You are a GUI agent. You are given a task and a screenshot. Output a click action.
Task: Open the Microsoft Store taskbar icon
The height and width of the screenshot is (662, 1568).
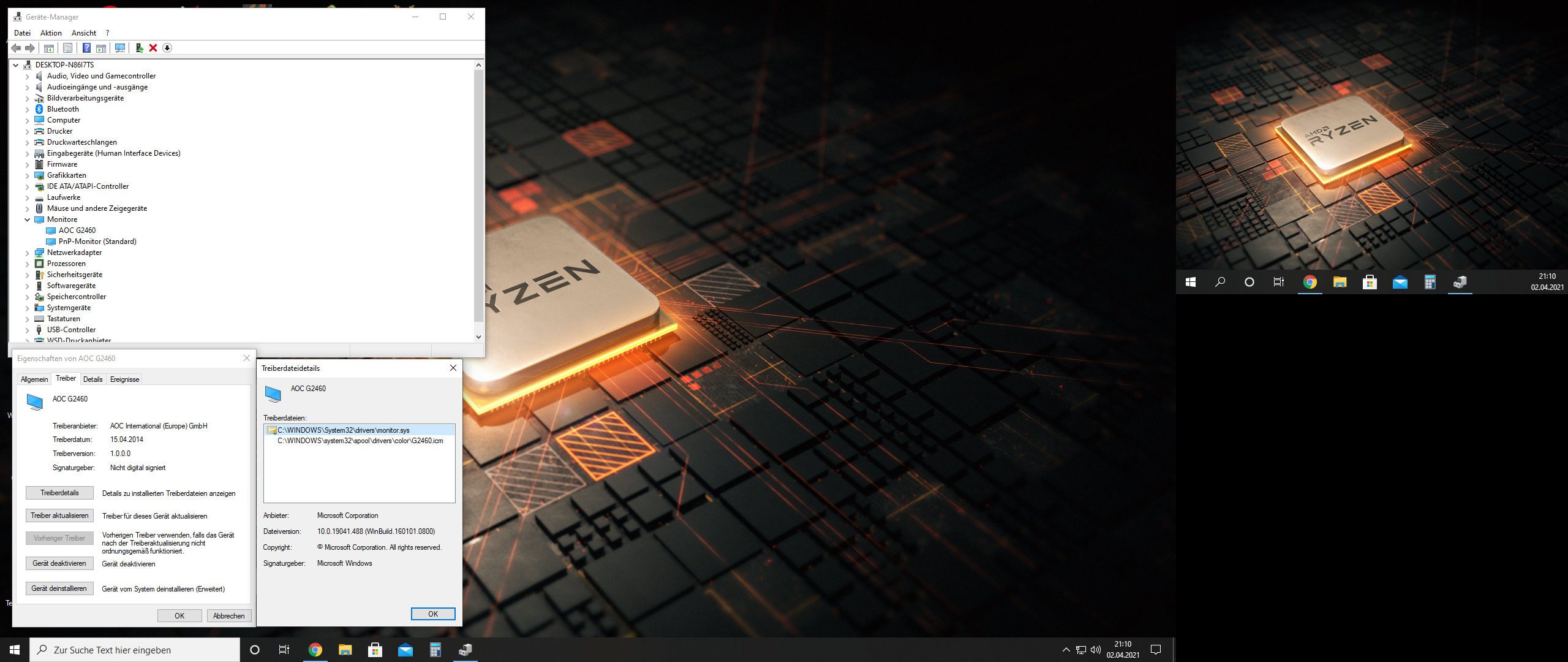(375, 650)
